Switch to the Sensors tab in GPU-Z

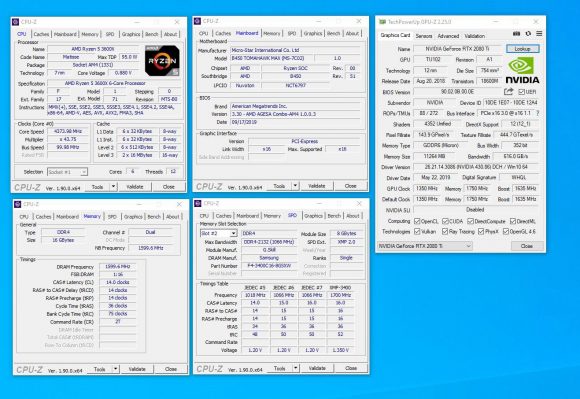[424, 36]
